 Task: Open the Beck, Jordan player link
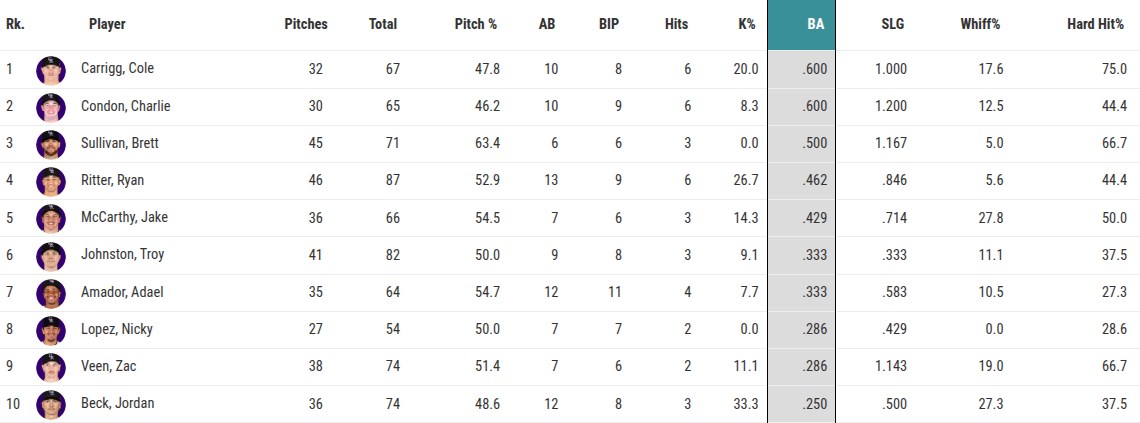(x=117, y=404)
